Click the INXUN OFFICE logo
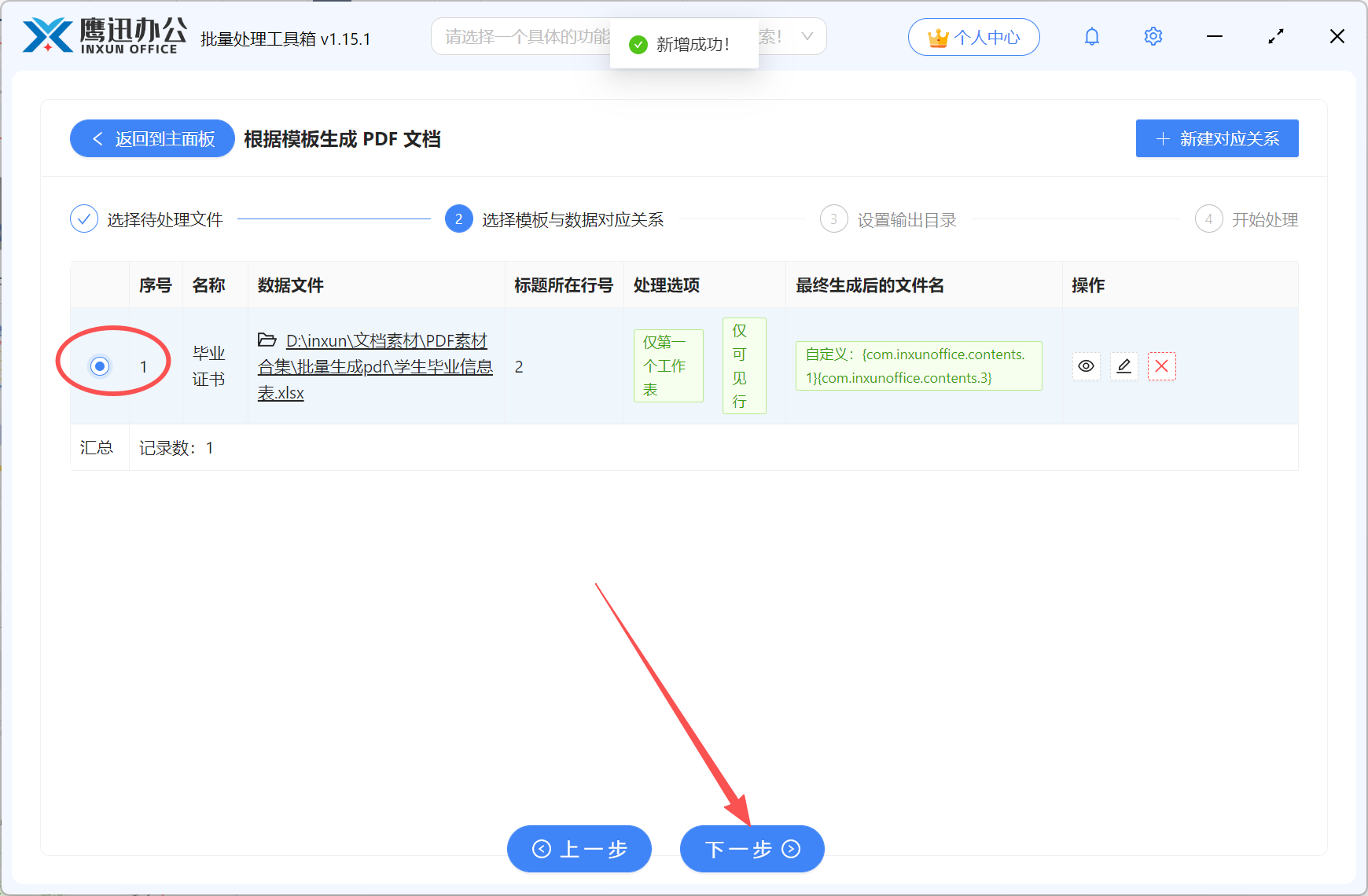Screen dimensions: 1368x896 [x=98, y=35]
